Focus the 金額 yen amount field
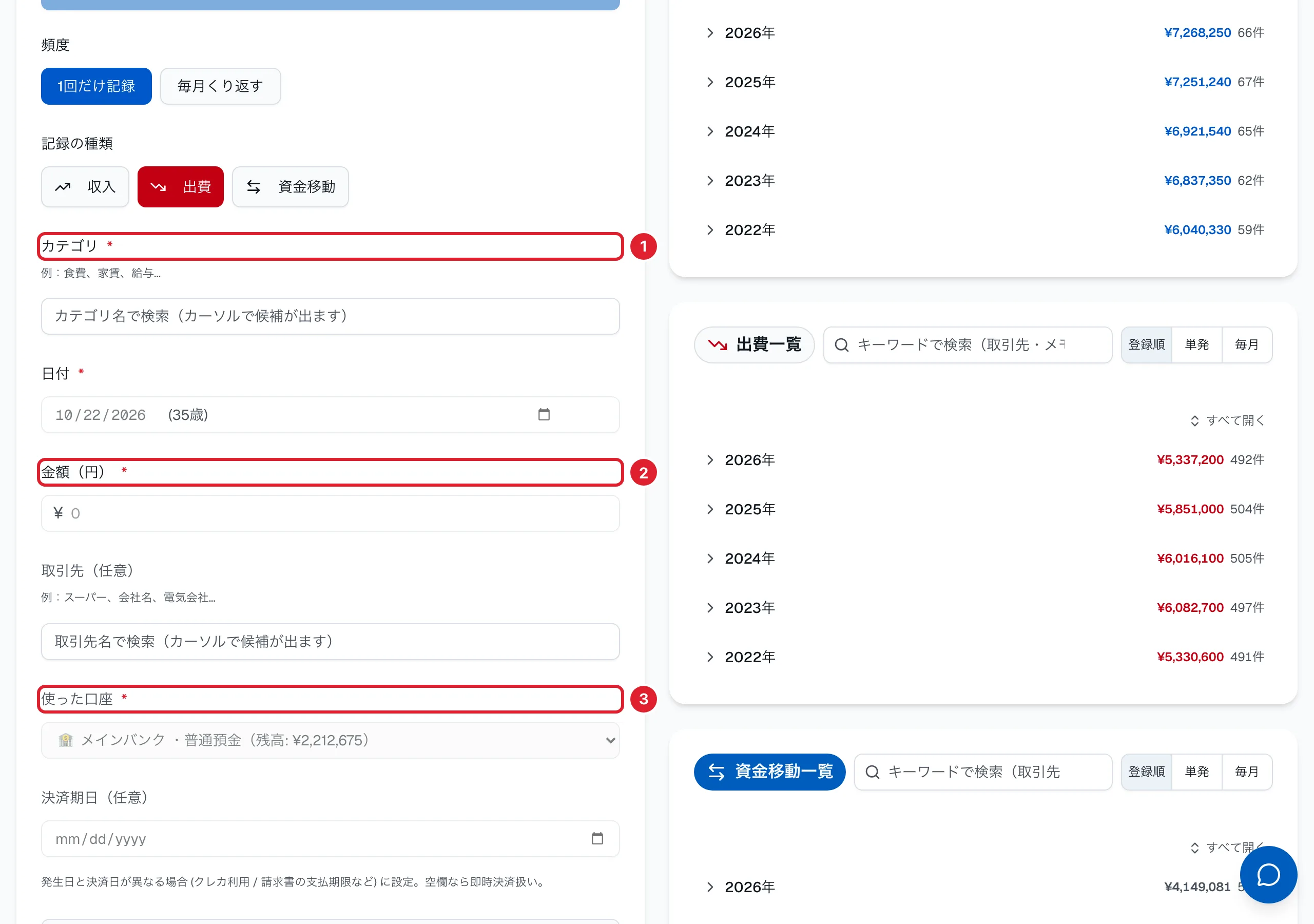1314x924 pixels. (330, 513)
